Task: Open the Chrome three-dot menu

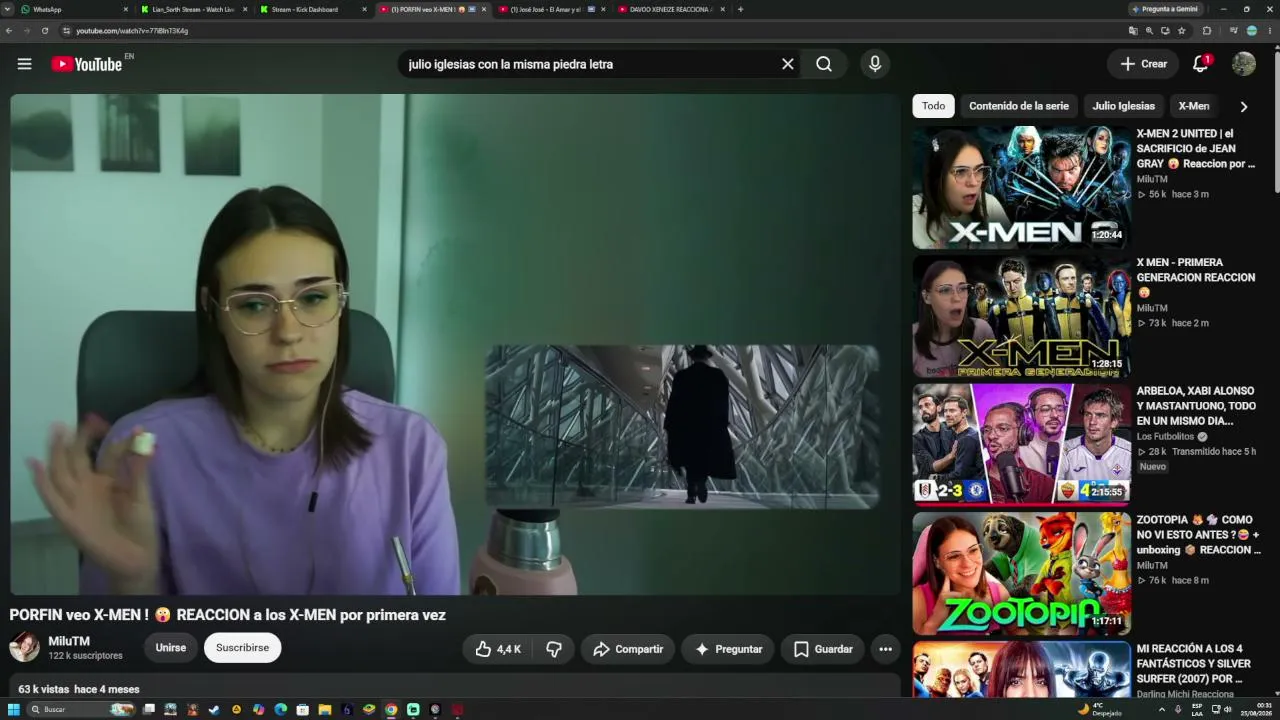Action: click(1269, 31)
